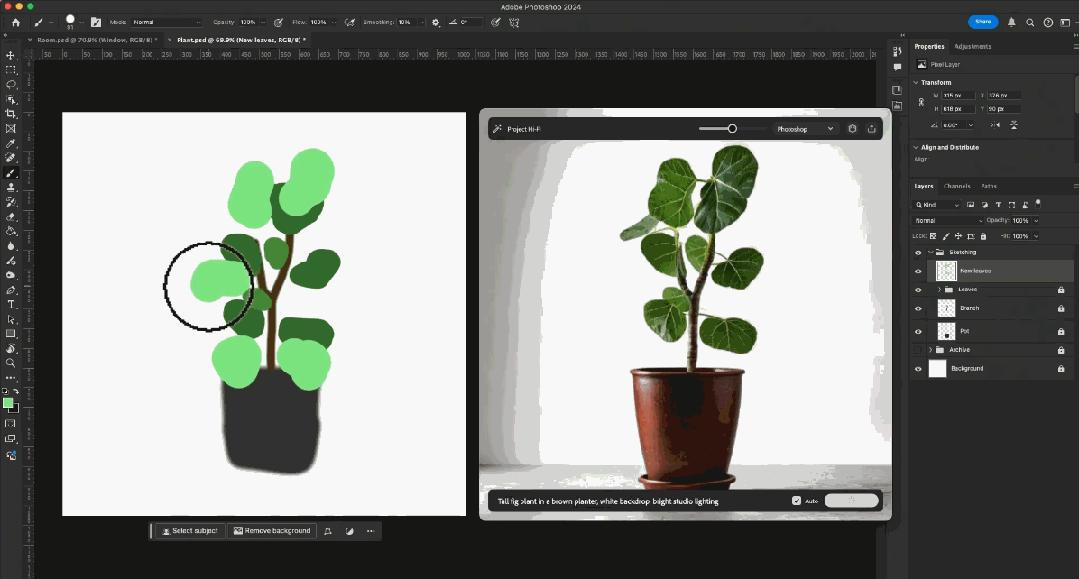Click export icon in Project Hi-Fi panel

[872, 129]
